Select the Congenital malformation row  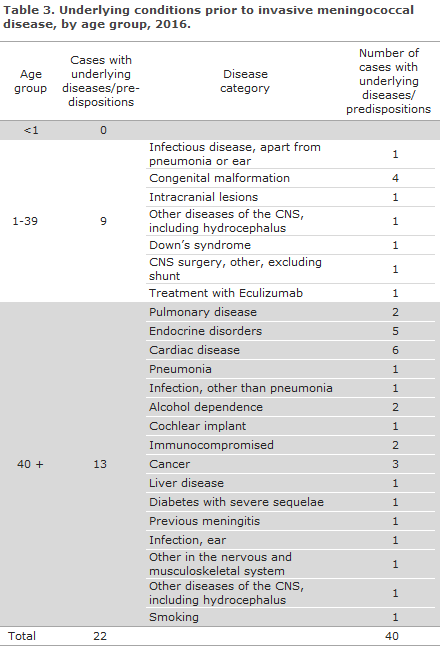point(290,178)
